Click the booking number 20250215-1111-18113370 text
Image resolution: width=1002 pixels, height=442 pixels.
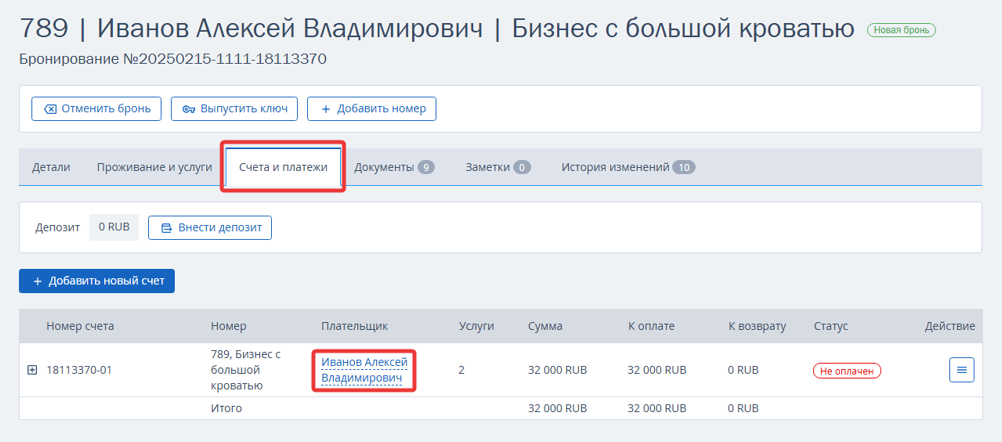click(x=231, y=59)
